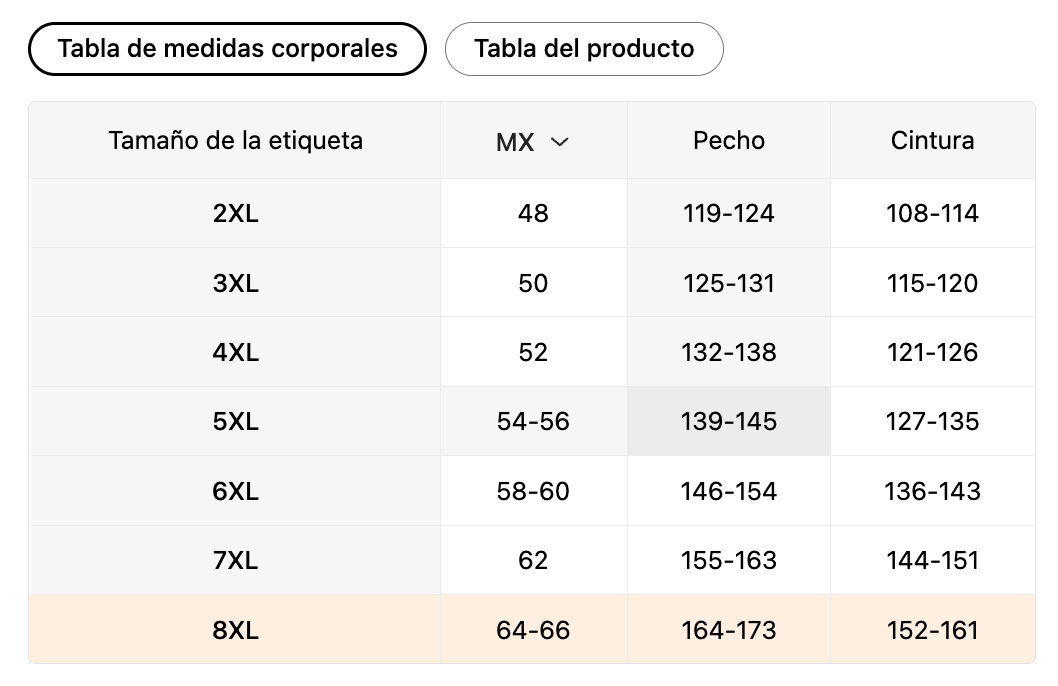Select the 2XL size row label

(x=236, y=214)
